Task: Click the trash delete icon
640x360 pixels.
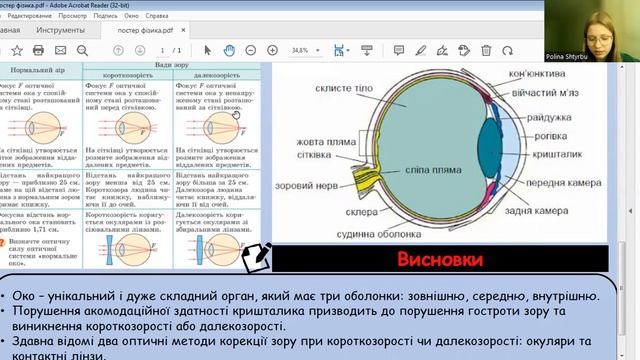Action: (486, 51)
